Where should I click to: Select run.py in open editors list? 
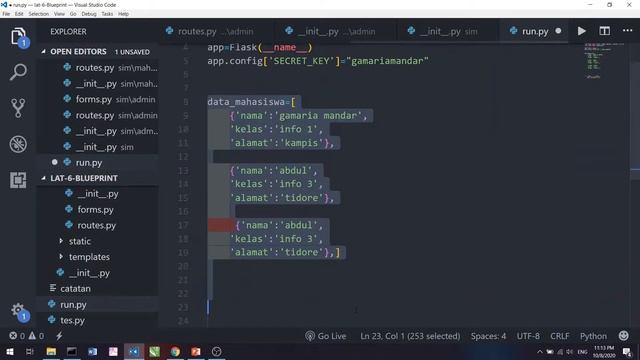pos(98,162)
